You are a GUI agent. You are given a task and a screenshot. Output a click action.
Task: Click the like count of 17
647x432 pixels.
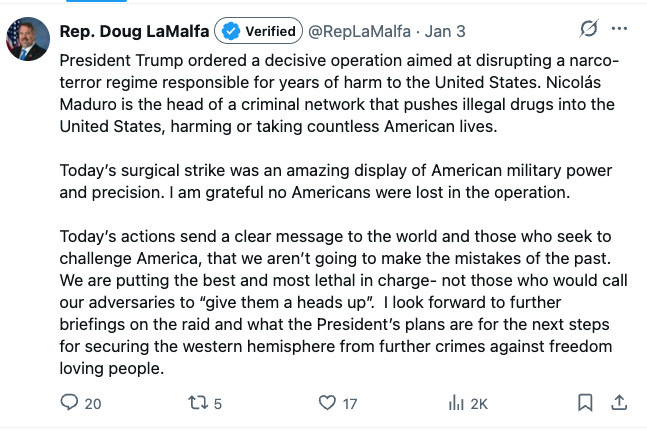(349, 404)
